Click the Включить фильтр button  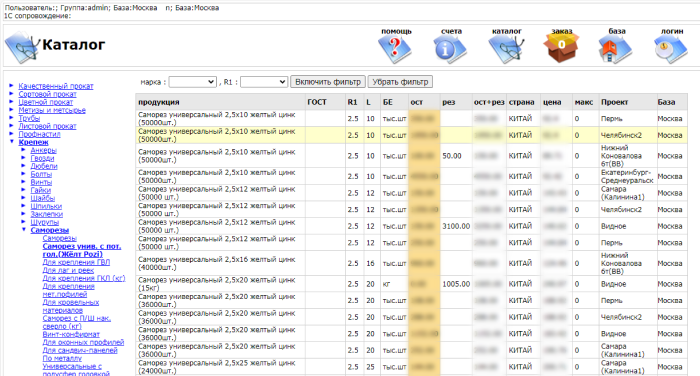328,82
